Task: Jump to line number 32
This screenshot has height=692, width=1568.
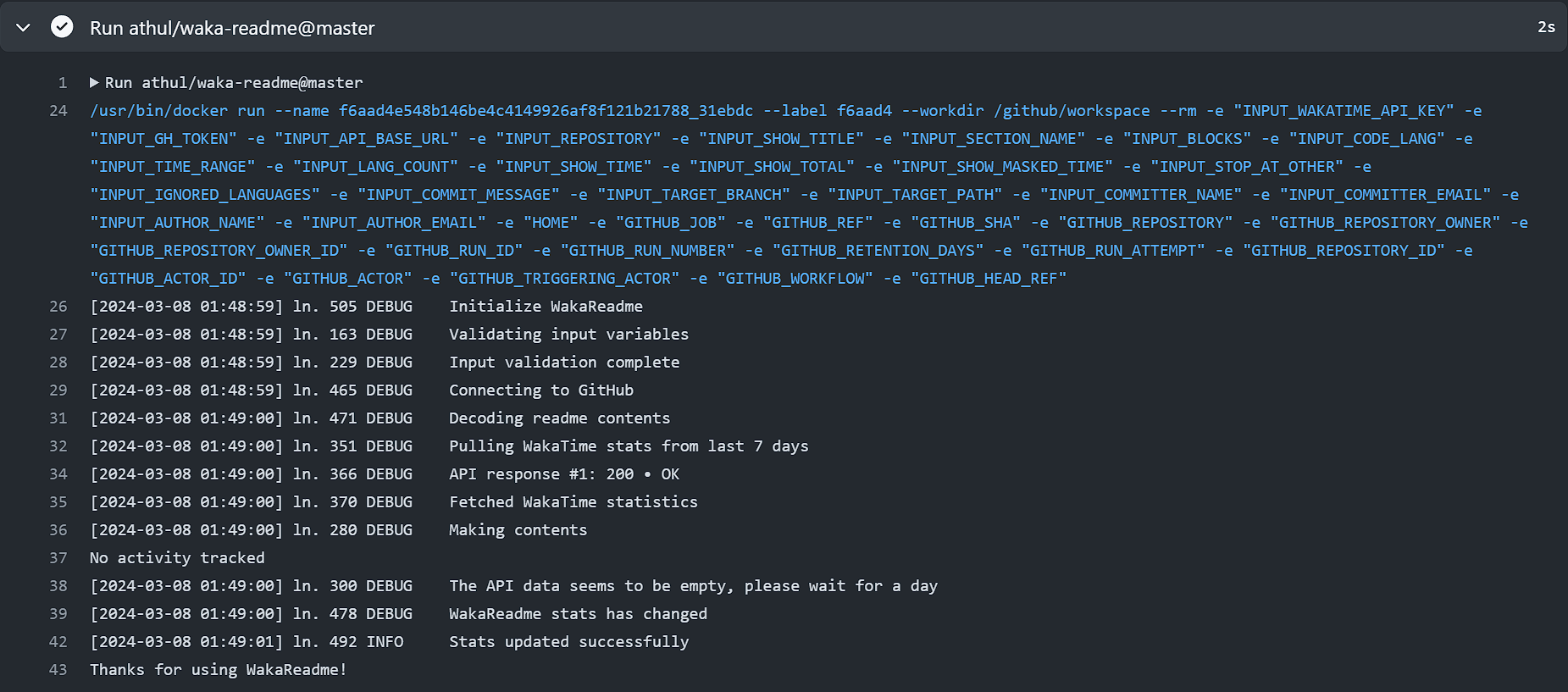Action: [58, 446]
